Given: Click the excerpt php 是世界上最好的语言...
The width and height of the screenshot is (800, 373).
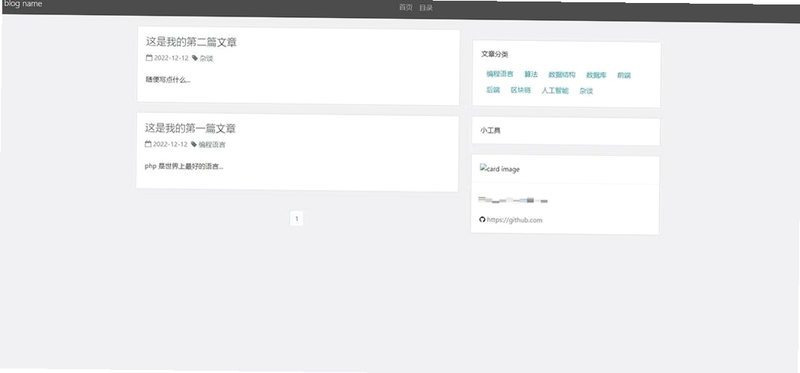Looking at the screenshot, I should point(184,166).
